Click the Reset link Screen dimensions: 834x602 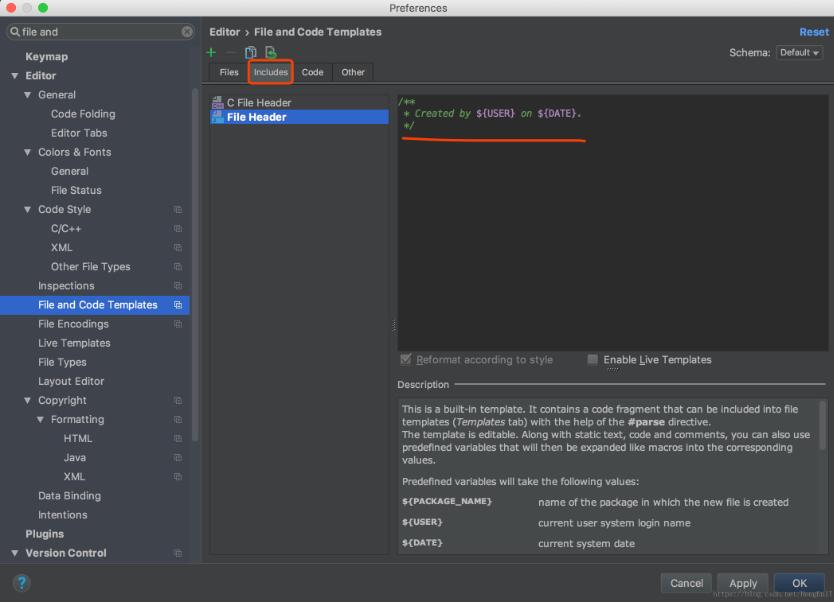click(813, 31)
